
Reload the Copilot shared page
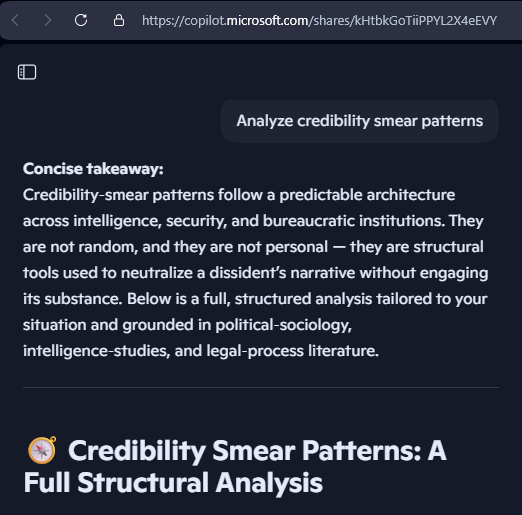coord(81,20)
